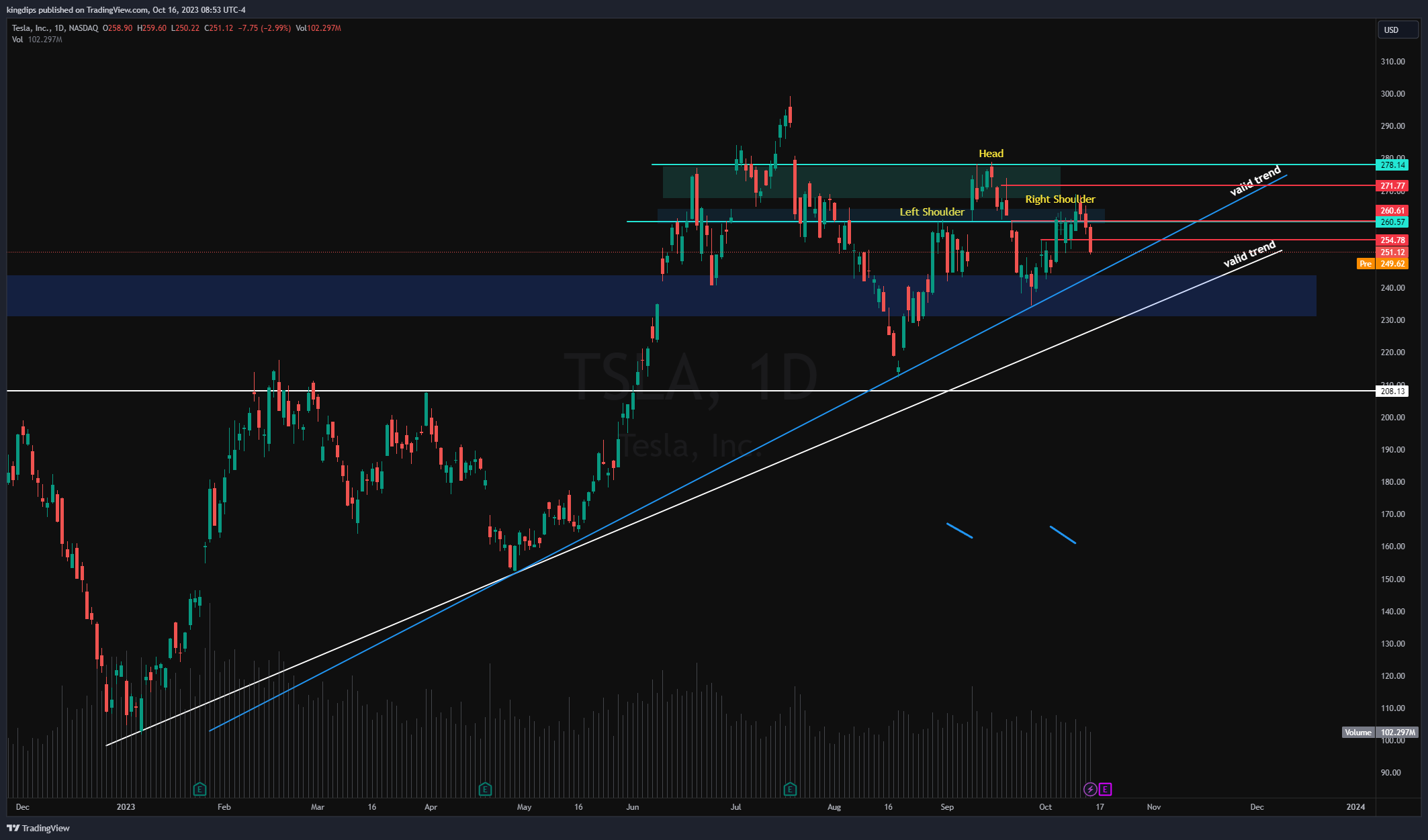This screenshot has height=840, width=1428.
Task: Click the TradingView logo
Action: [x=38, y=828]
